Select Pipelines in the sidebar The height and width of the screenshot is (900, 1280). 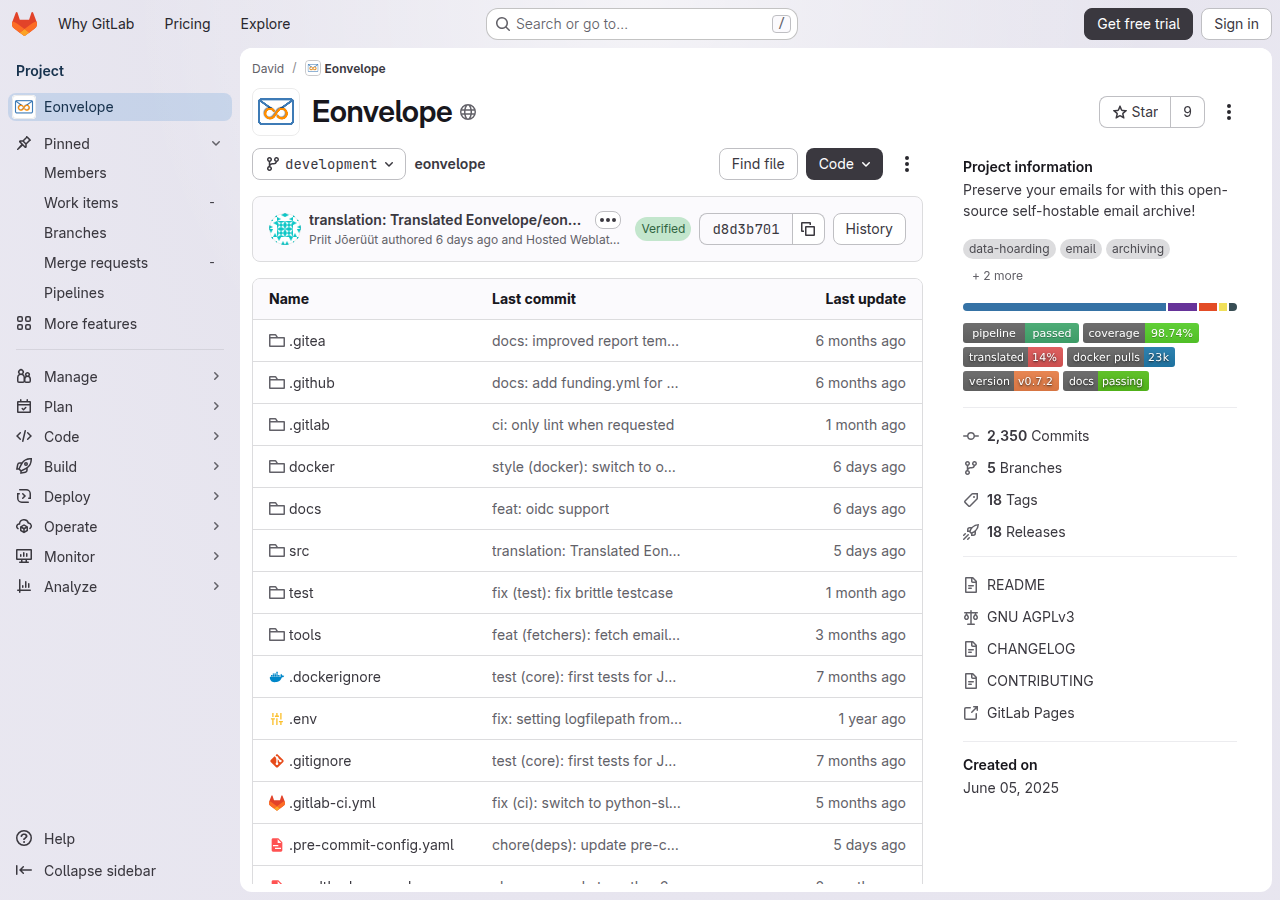pos(74,293)
